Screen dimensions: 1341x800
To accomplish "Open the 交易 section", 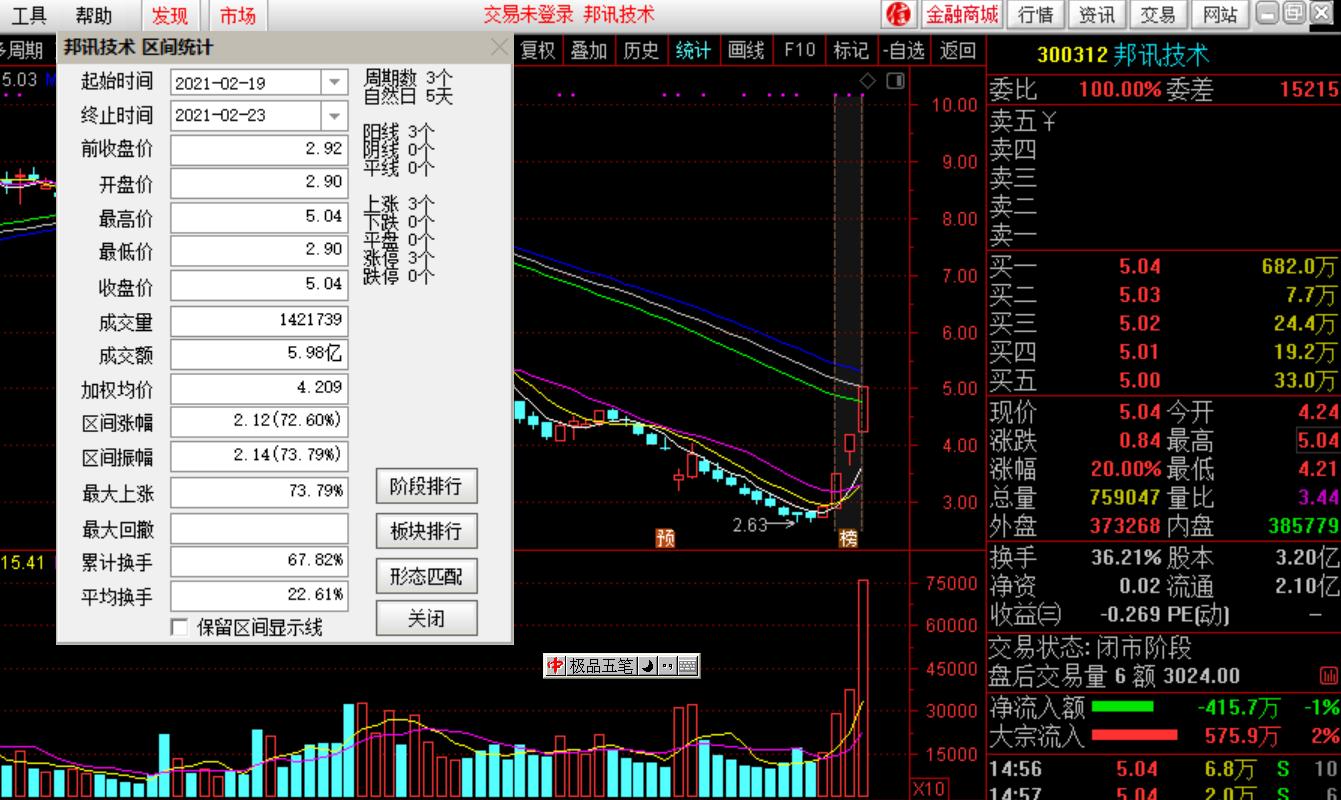I will pyautogui.click(x=1158, y=14).
